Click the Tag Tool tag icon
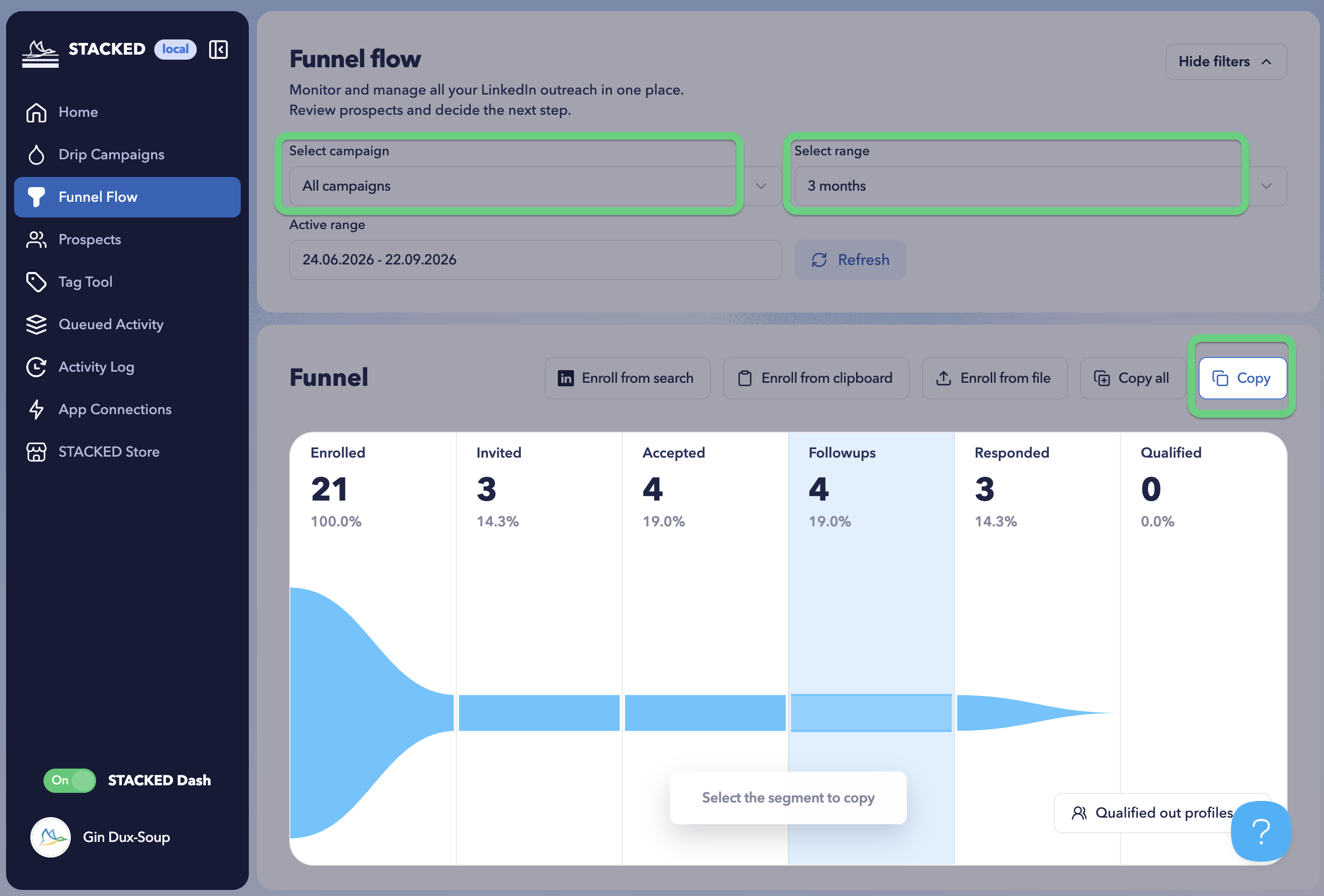Viewport: 1324px width, 896px height. tap(36, 282)
